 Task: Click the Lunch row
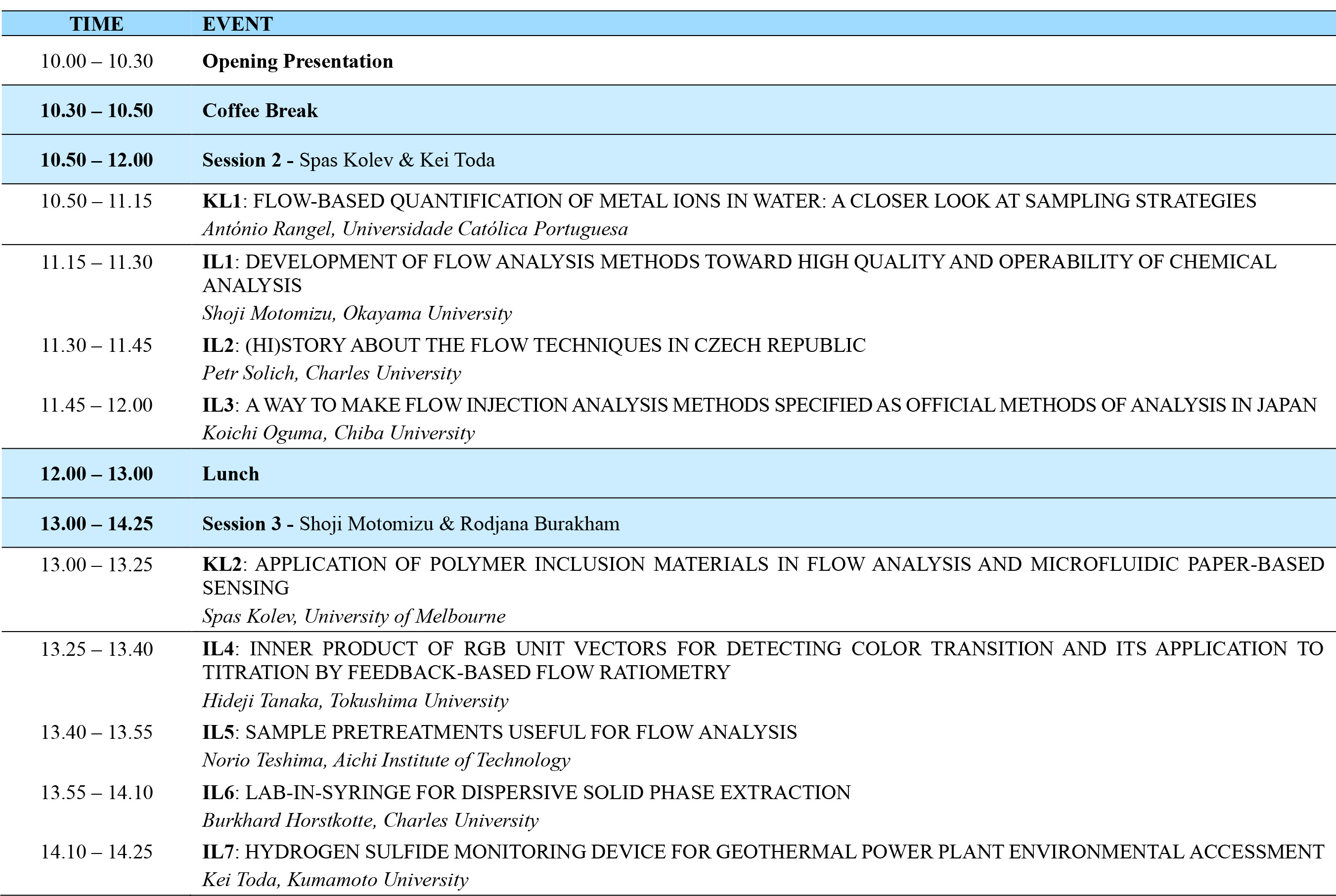click(230, 474)
